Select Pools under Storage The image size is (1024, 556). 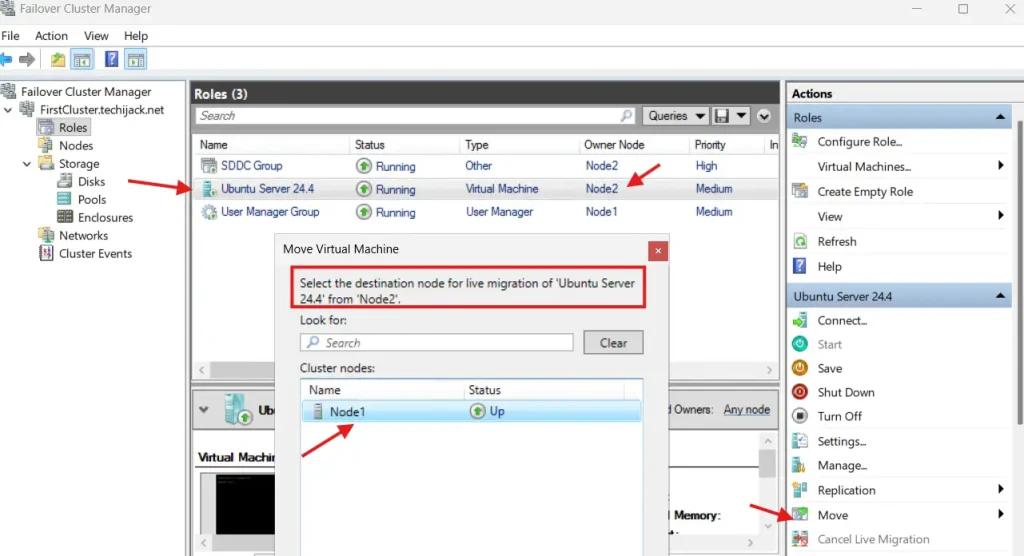pyautogui.click(x=91, y=199)
